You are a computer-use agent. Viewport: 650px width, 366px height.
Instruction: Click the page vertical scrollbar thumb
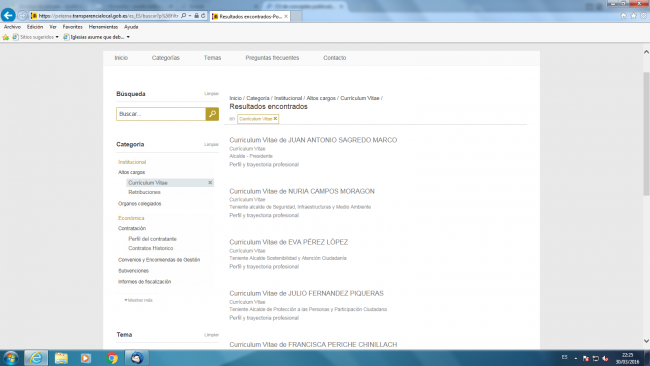coord(646,133)
